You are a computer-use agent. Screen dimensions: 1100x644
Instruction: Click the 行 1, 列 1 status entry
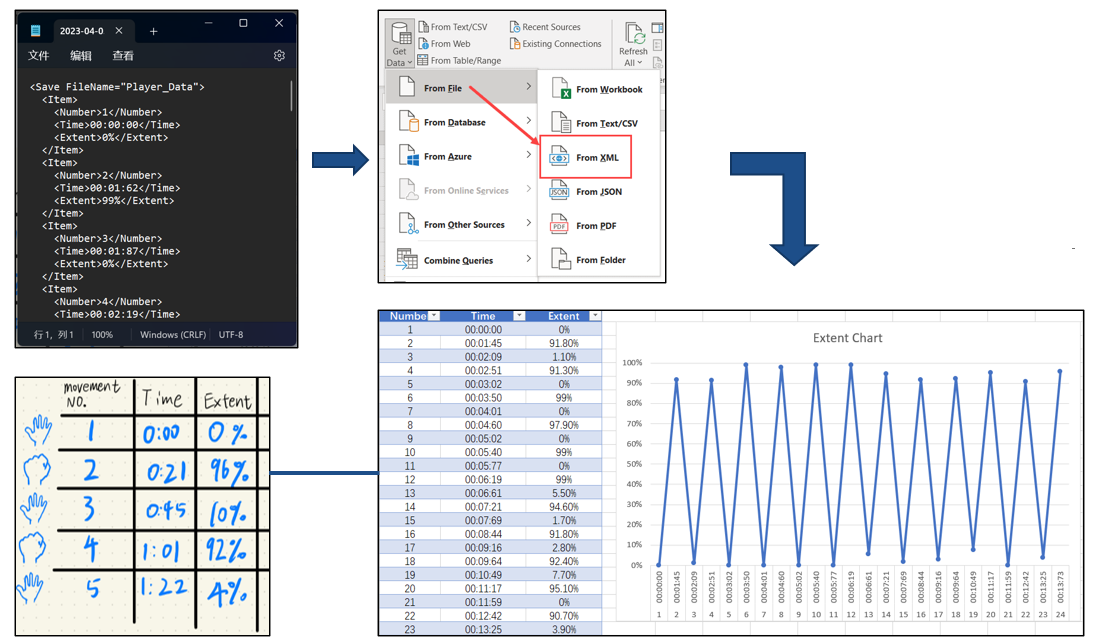pyautogui.click(x=54, y=335)
